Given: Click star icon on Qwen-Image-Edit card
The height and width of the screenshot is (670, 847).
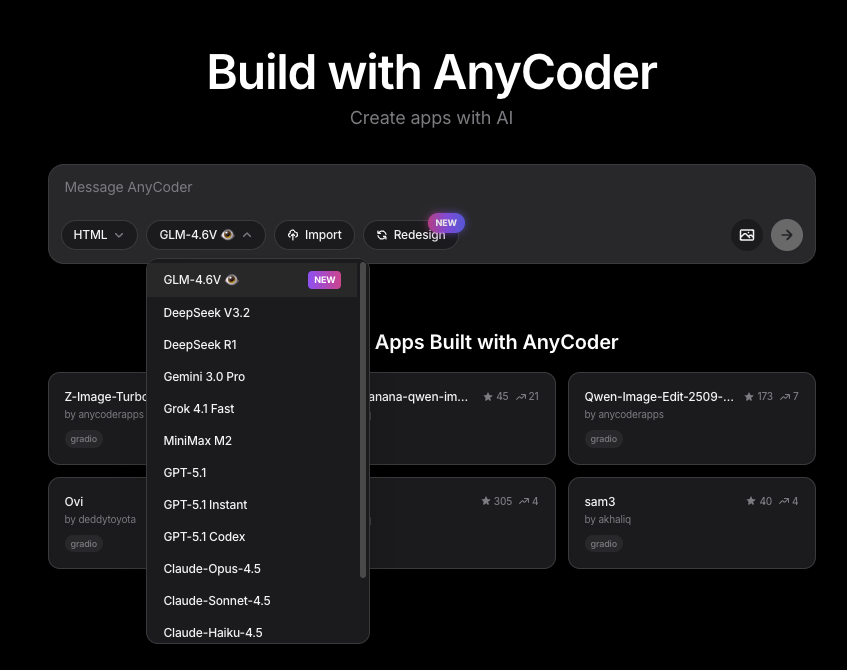Looking at the screenshot, I should [x=749, y=397].
